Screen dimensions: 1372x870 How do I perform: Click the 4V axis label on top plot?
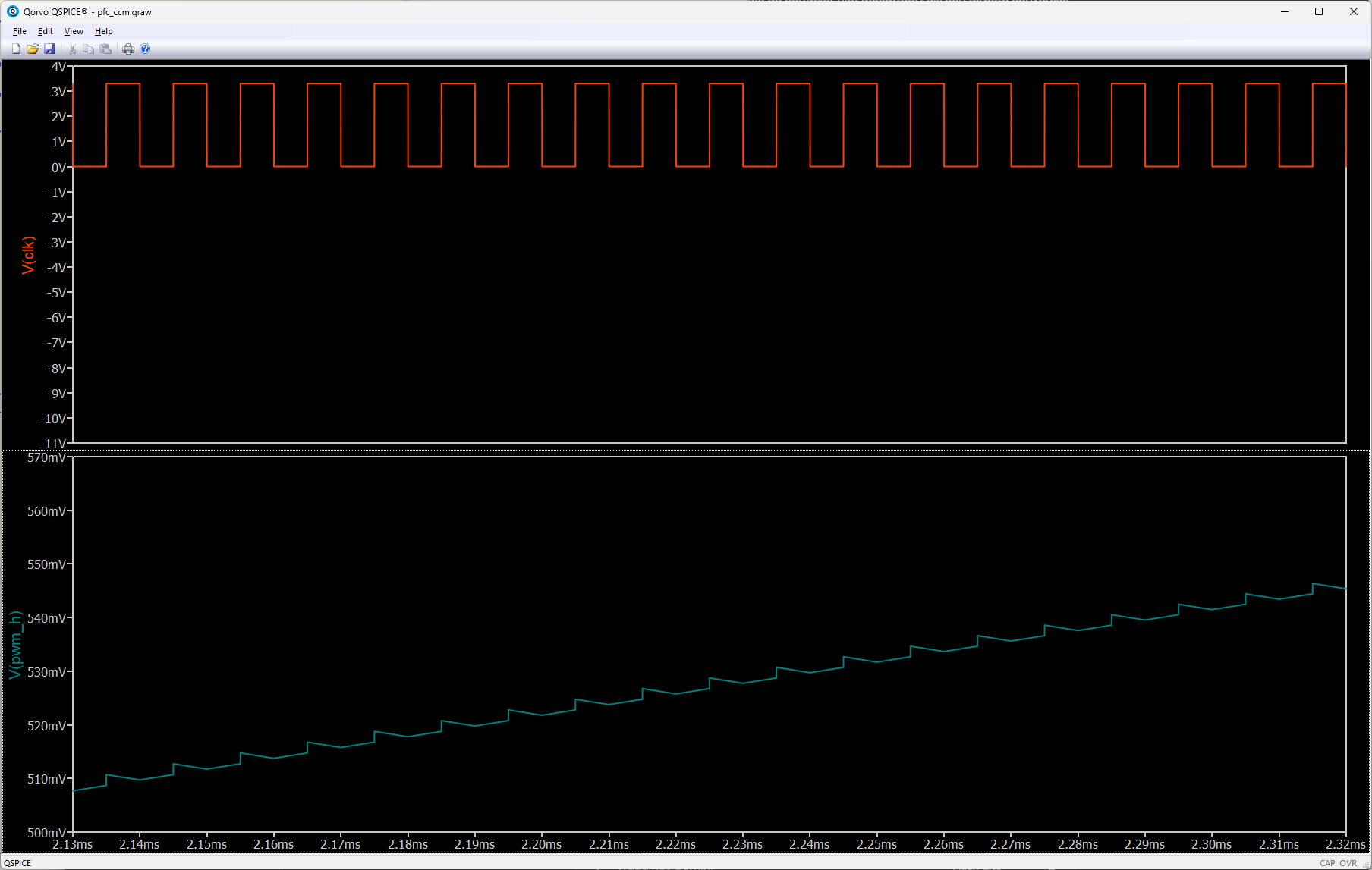[x=58, y=67]
